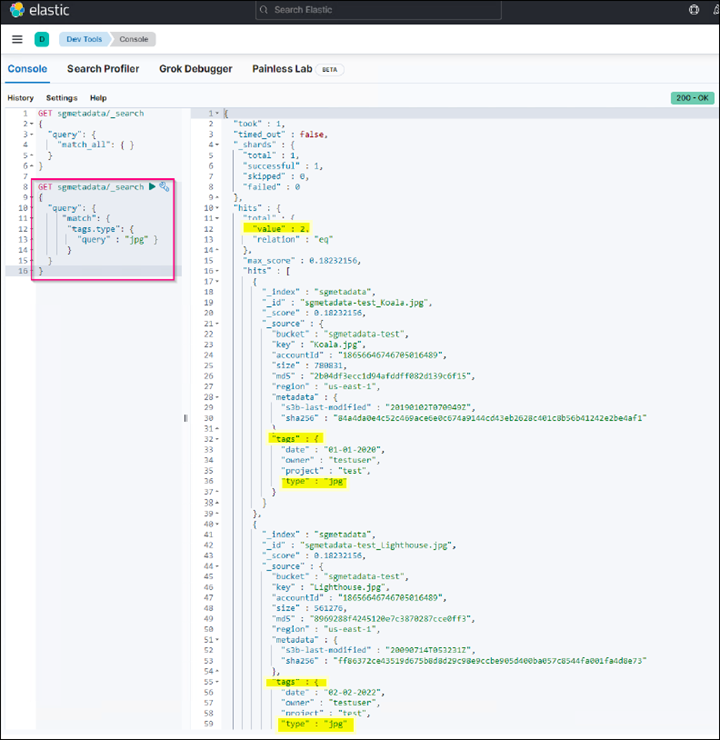Click the green D space avatar
Image resolution: width=720 pixels, height=740 pixels.
tap(42, 39)
